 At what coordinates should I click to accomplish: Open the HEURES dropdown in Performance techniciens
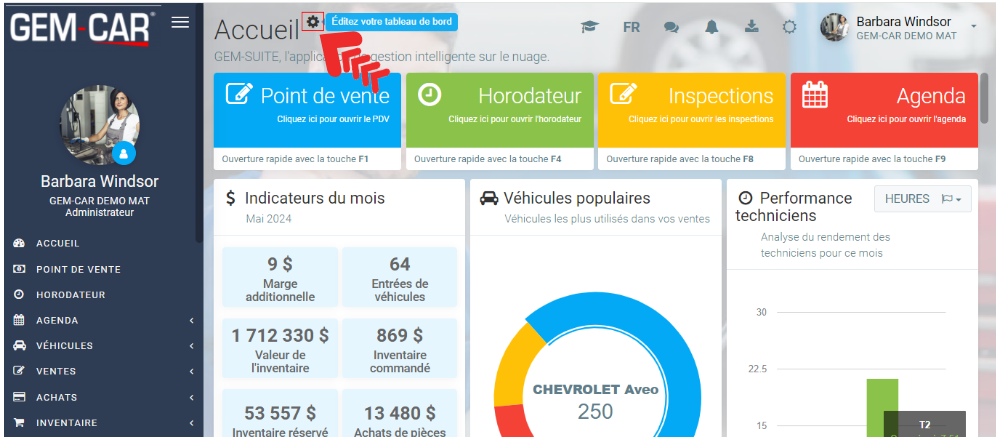(x=922, y=199)
